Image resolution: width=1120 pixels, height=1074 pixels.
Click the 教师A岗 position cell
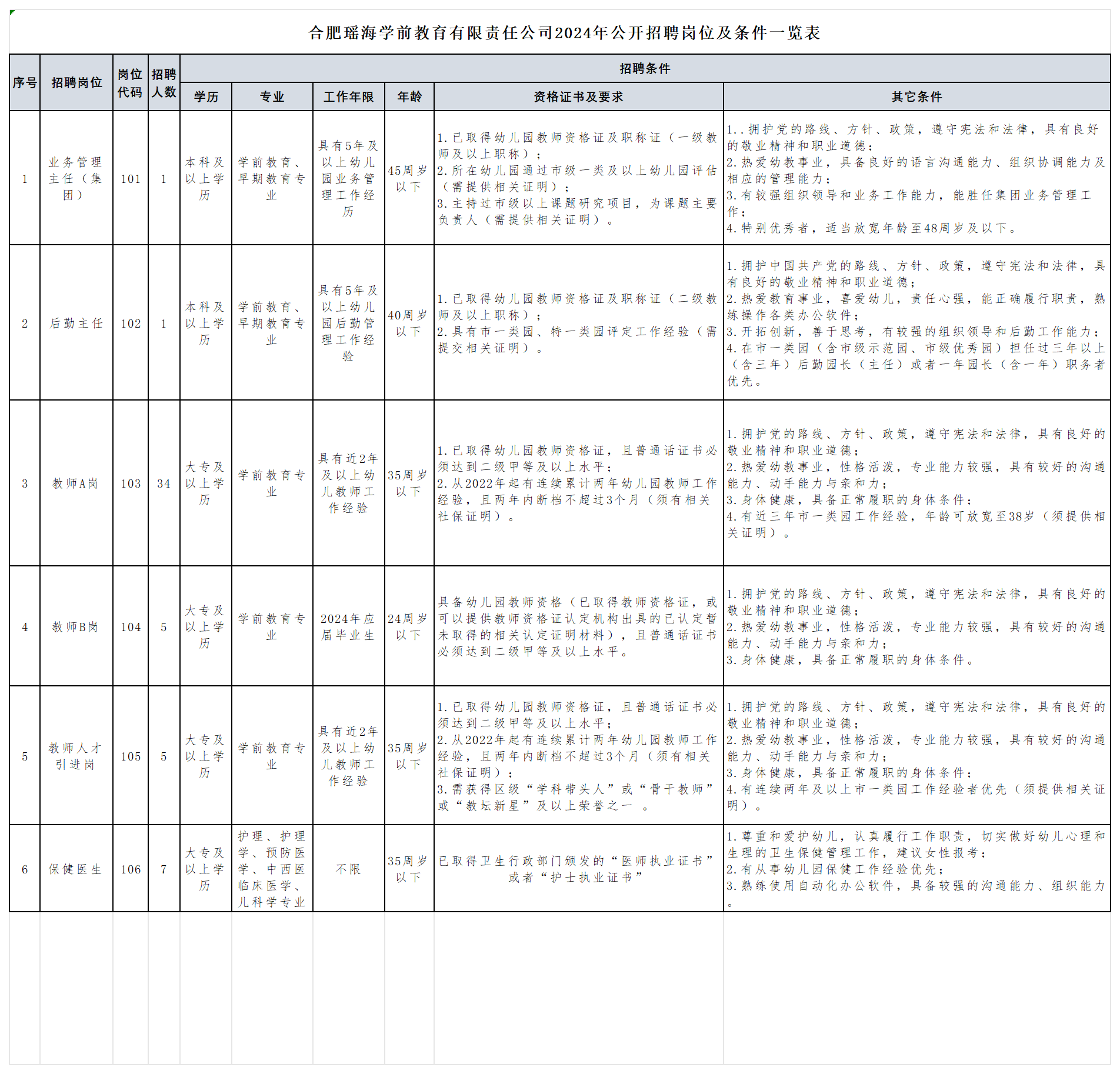pyautogui.click(x=76, y=483)
